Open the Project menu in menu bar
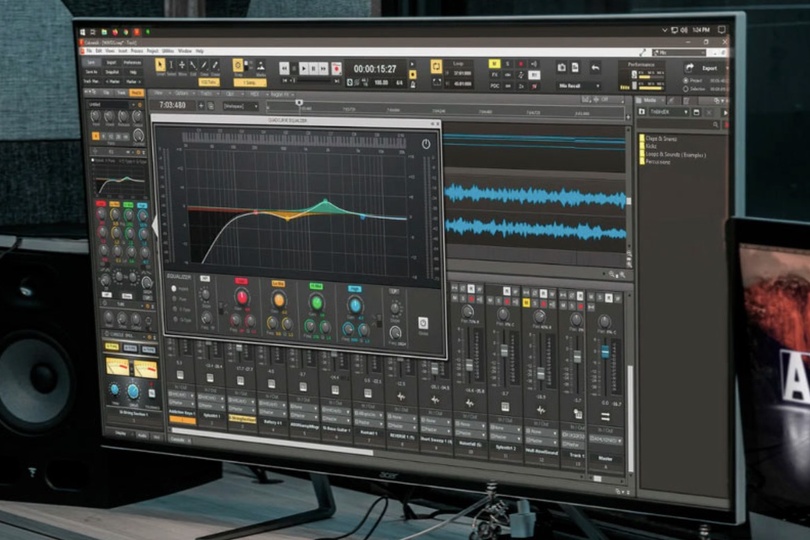810x540 pixels. click(152, 50)
